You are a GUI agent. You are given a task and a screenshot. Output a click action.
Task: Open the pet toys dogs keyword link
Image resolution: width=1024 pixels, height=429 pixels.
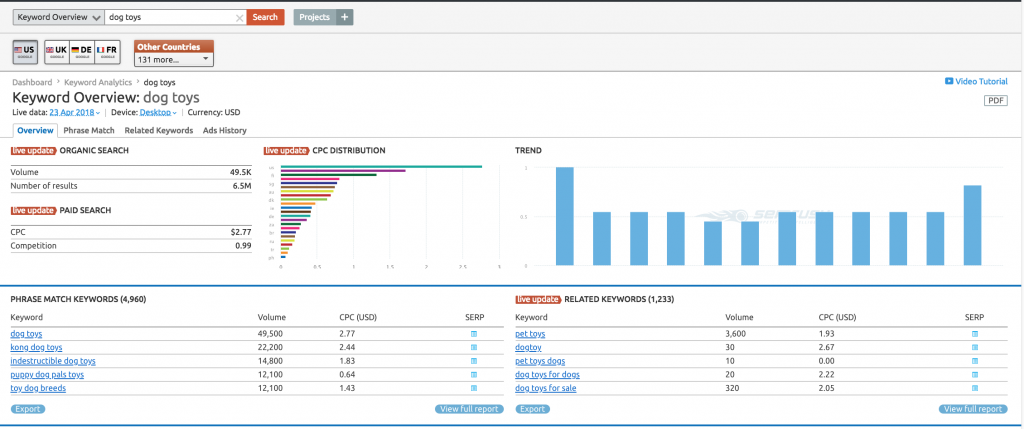(x=541, y=361)
